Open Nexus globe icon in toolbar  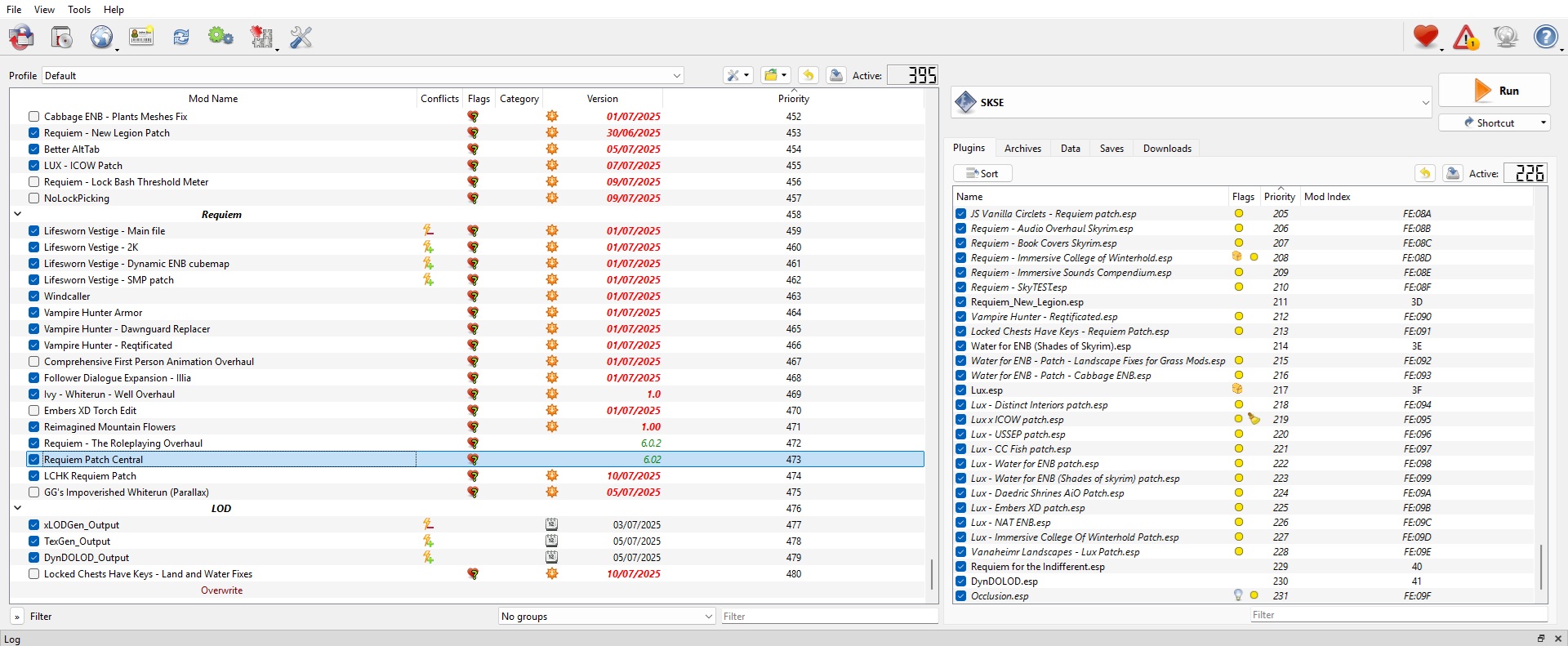101,37
